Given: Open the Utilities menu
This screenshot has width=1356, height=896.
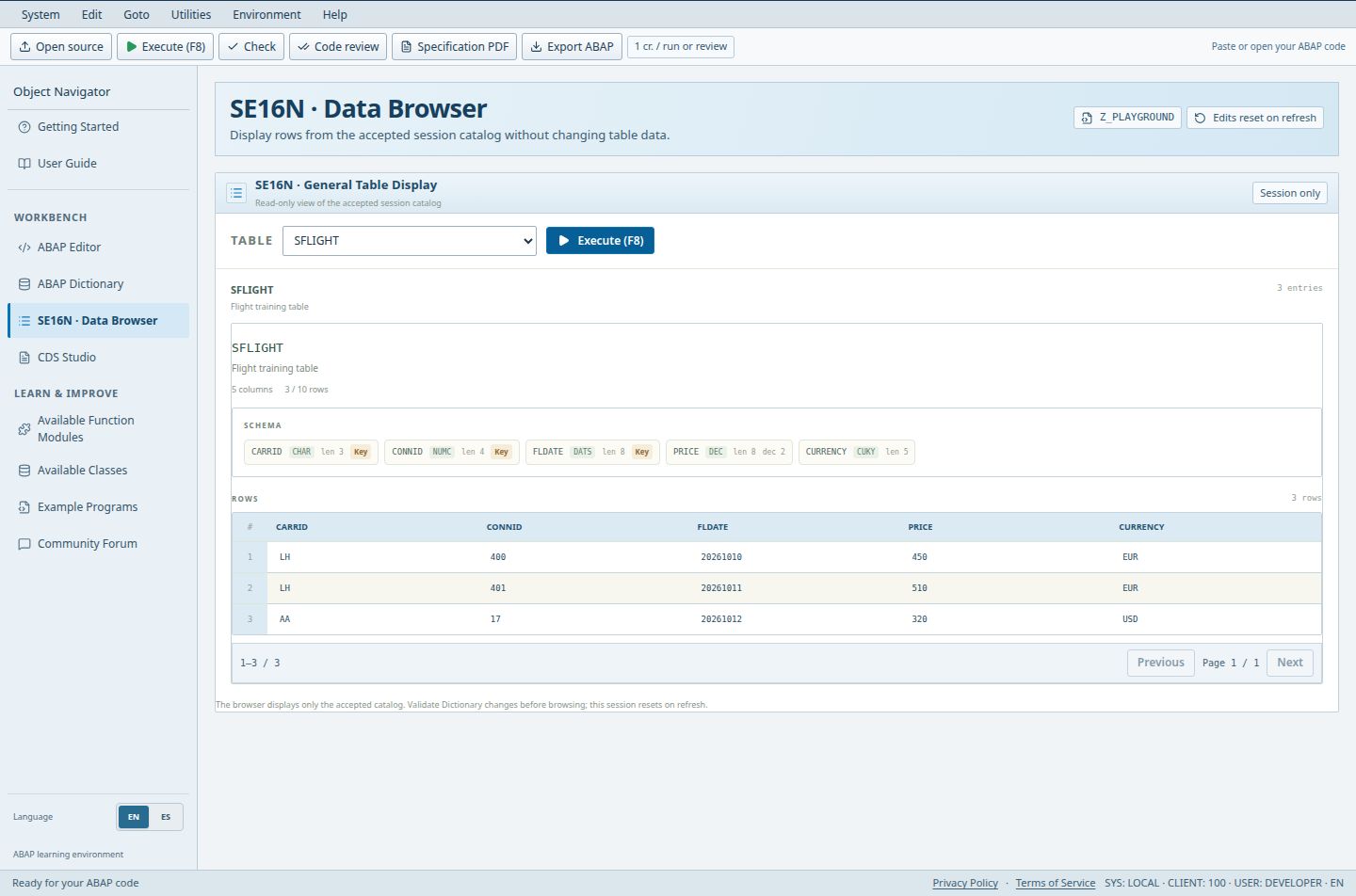Looking at the screenshot, I should click(191, 14).
